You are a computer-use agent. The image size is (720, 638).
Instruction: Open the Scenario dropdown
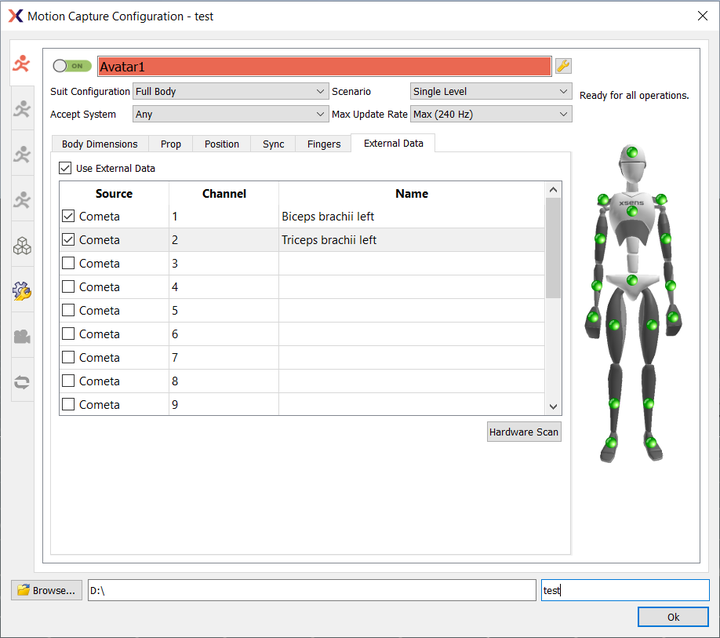[491, 91]
